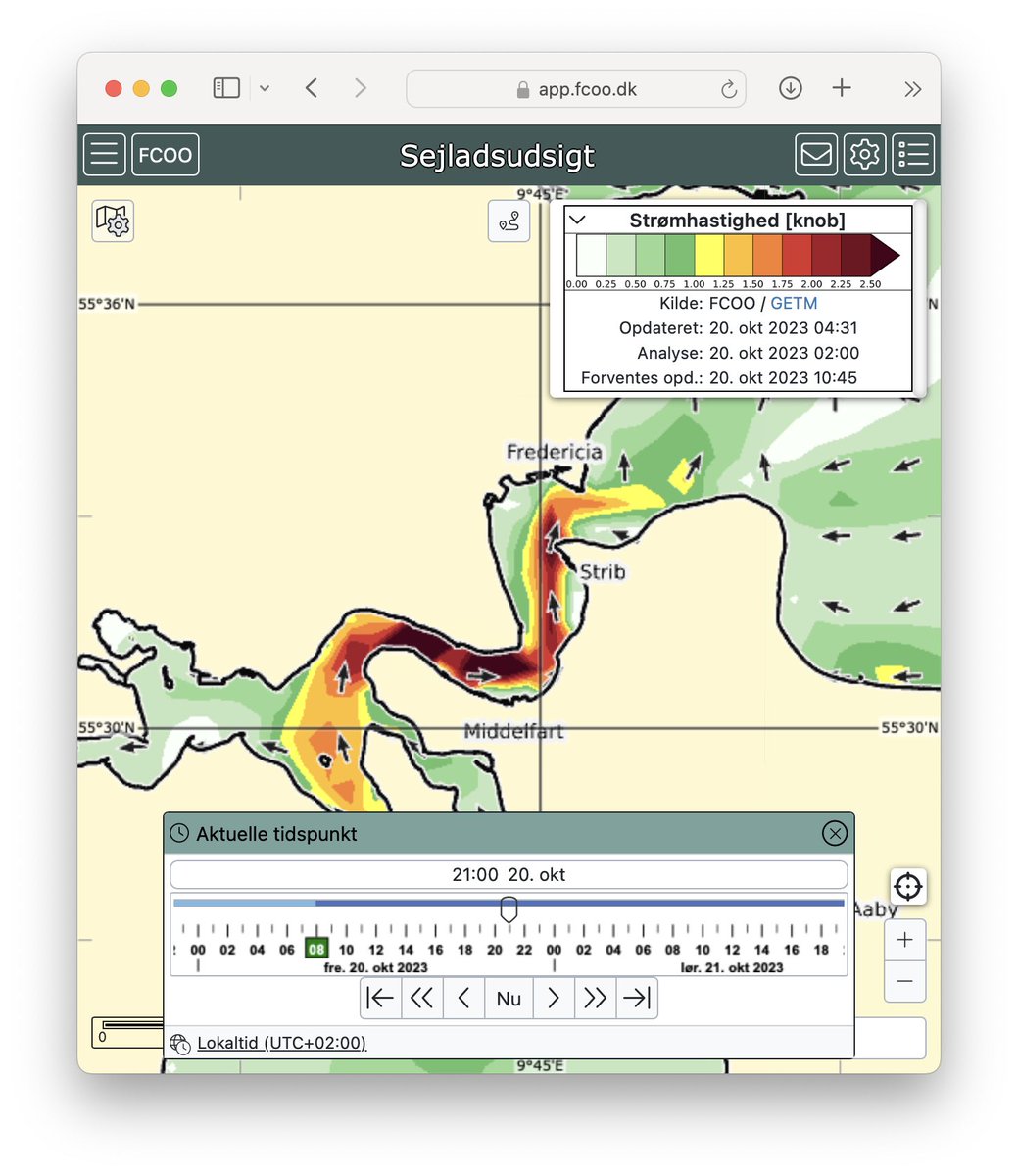Go back one time step
The width and height of the screenshot is (1018, 1176).
pyautogui.click(x=463, y=999)
